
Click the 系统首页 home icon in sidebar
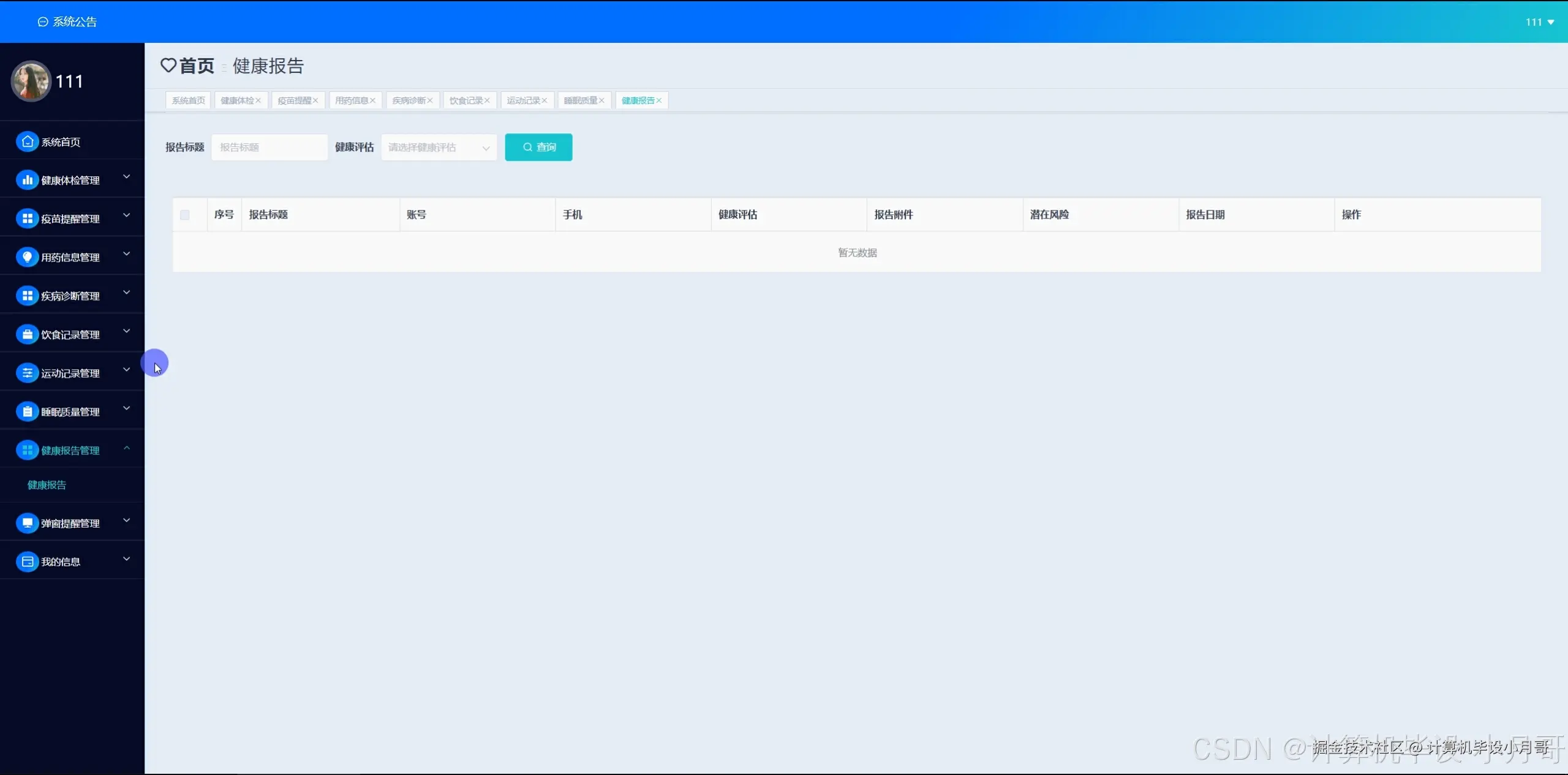(27, 141)
